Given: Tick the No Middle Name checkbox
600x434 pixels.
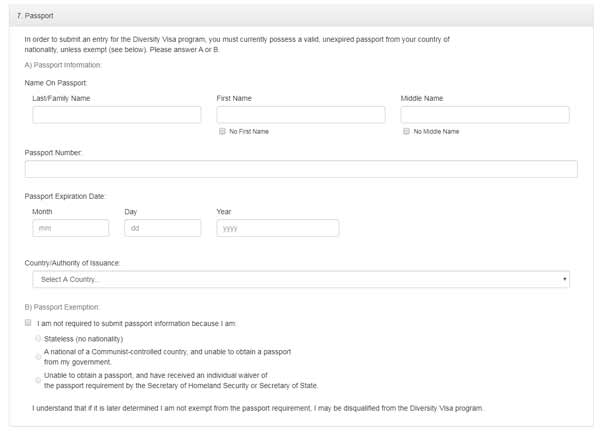Looking at the screenshot, I should click(x=406, y=131).
